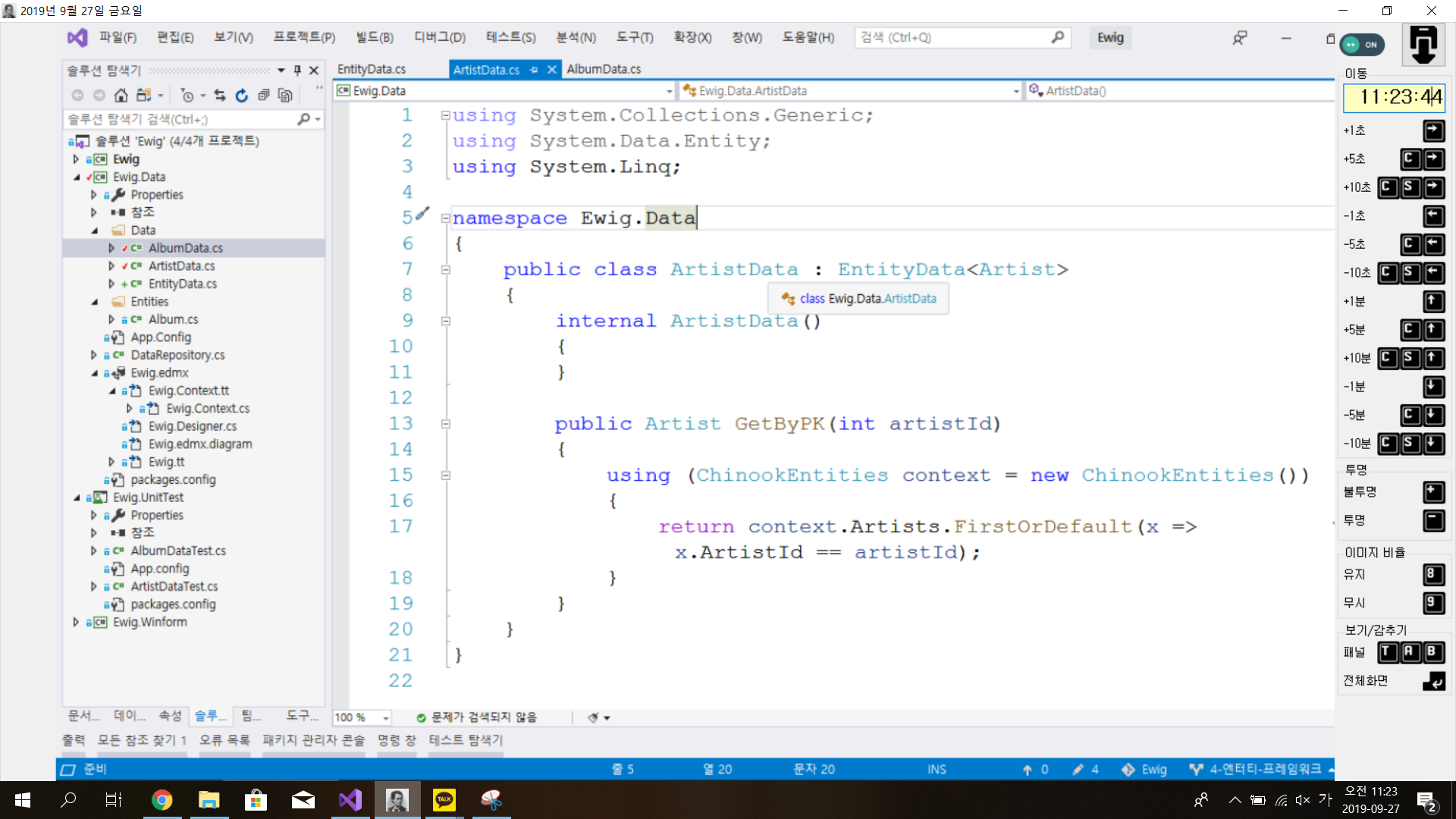Open the 오류 목록 panel

pyautogui.click(x=224, y=739)
